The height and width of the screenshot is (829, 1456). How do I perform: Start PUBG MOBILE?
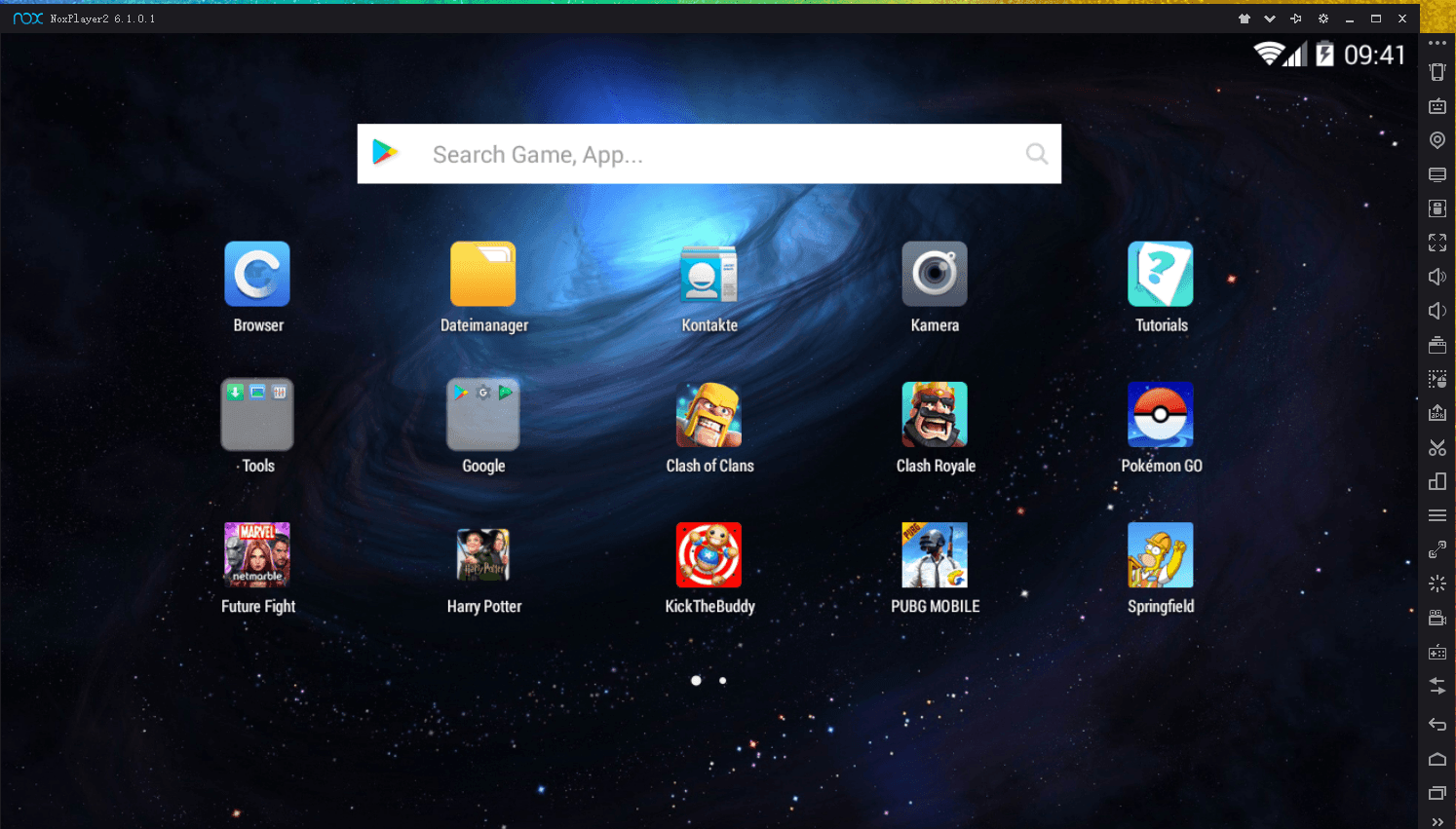pyautogui.click(x=935, y=554)
